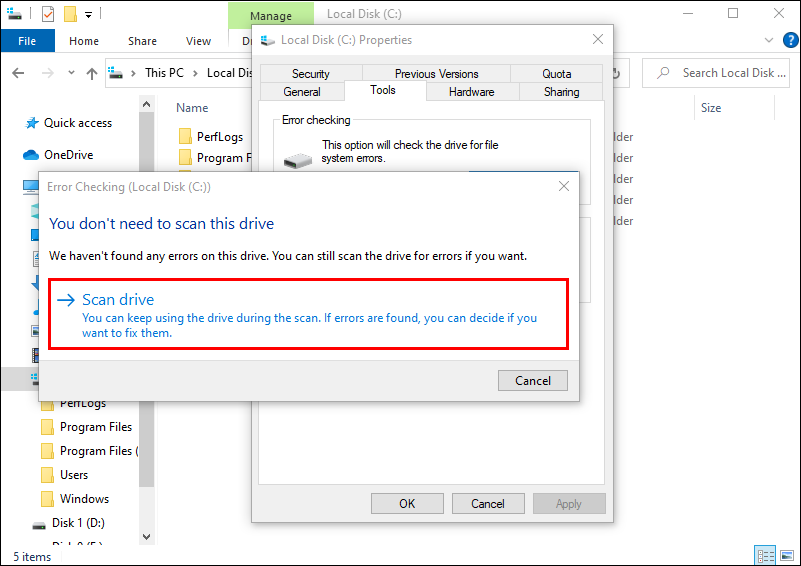Open the Share ribbon tab
Image resolution: width=801 pixels, height=566 pixels.
click(x=142, y=41)
